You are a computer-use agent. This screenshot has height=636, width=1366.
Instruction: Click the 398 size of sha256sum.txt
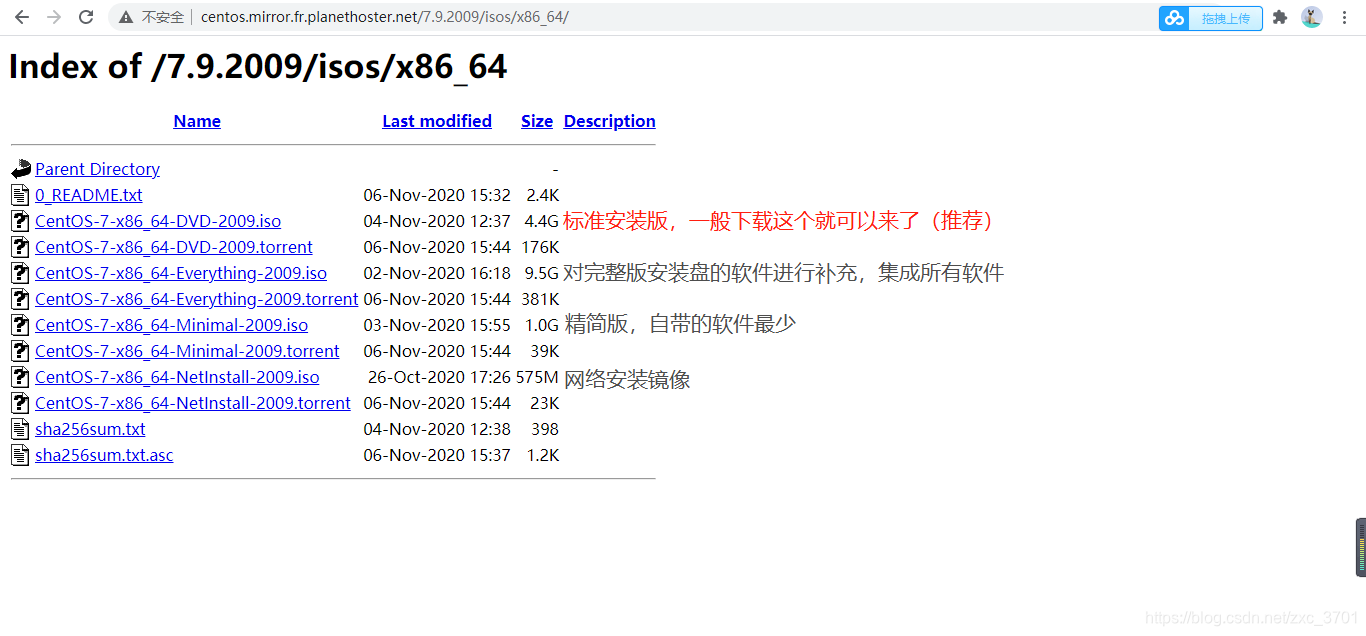(x=545, y=429)
